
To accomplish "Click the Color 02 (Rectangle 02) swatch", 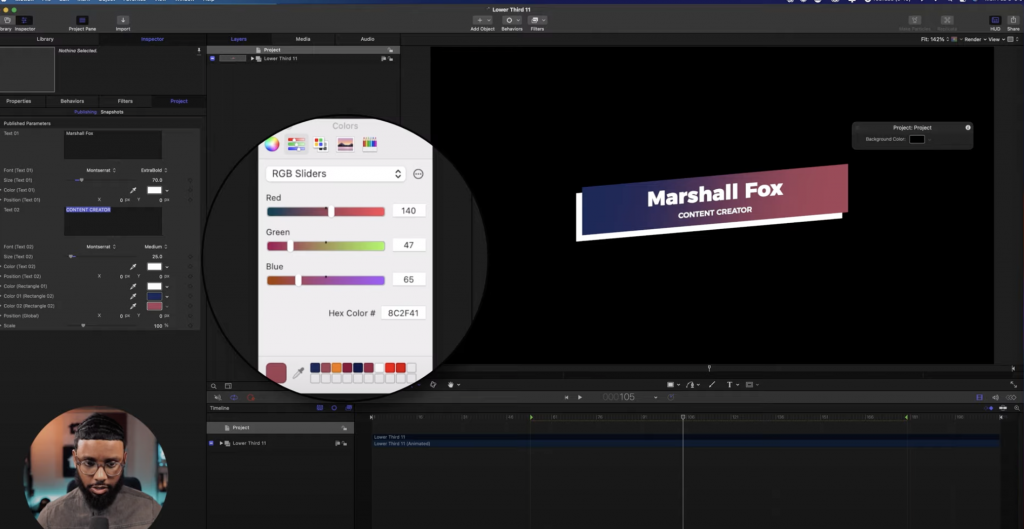I will pos(154,306).
